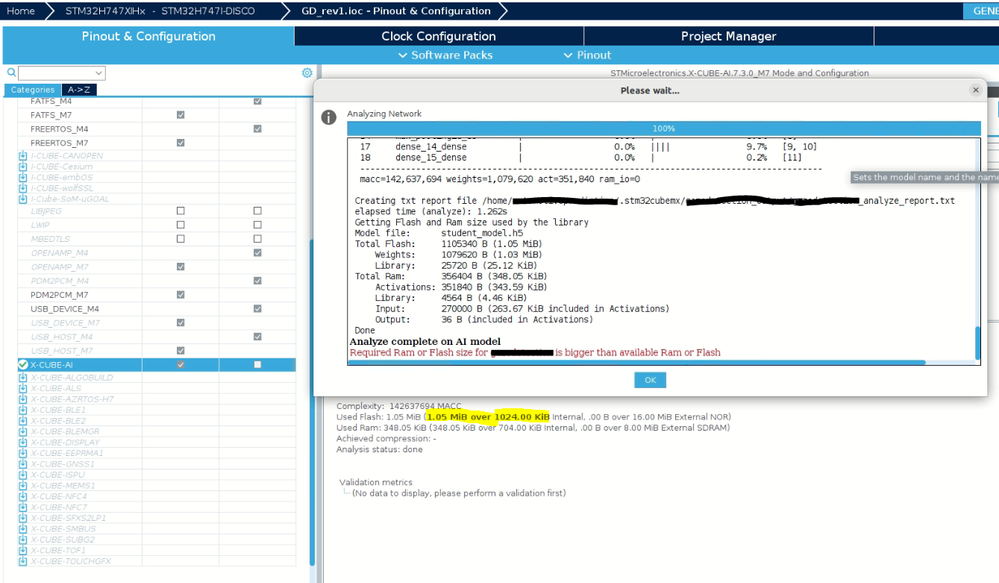Viewport: 999px width, 583px height.
Task: Click the info icon in the Please wait dialog
Action: click(x=329, y=117)
